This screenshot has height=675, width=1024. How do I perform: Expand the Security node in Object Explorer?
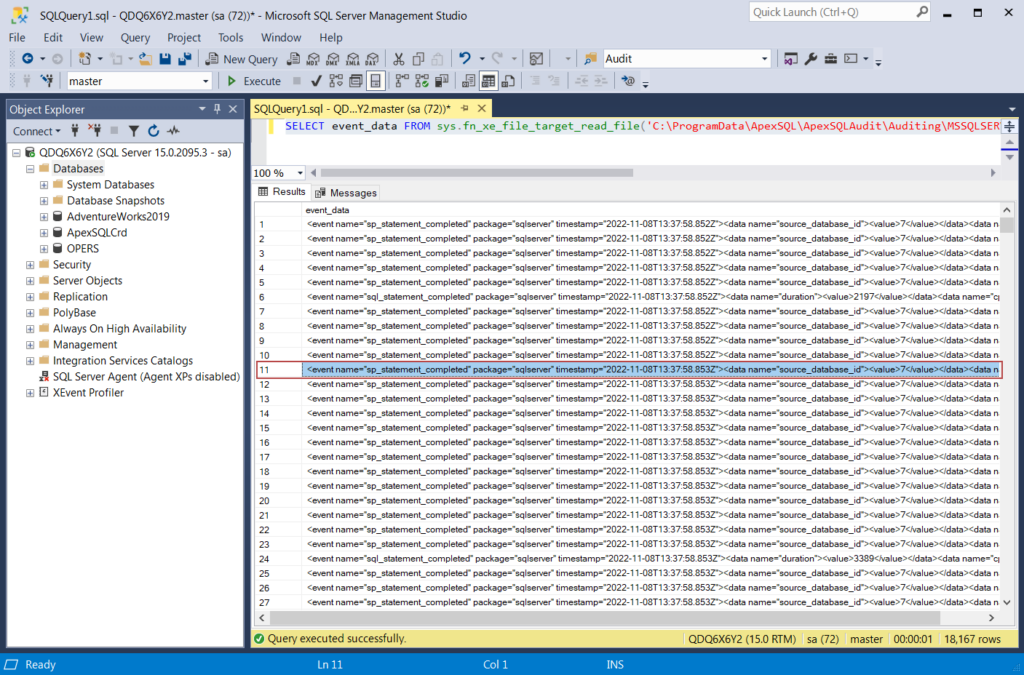pos(29,264)
